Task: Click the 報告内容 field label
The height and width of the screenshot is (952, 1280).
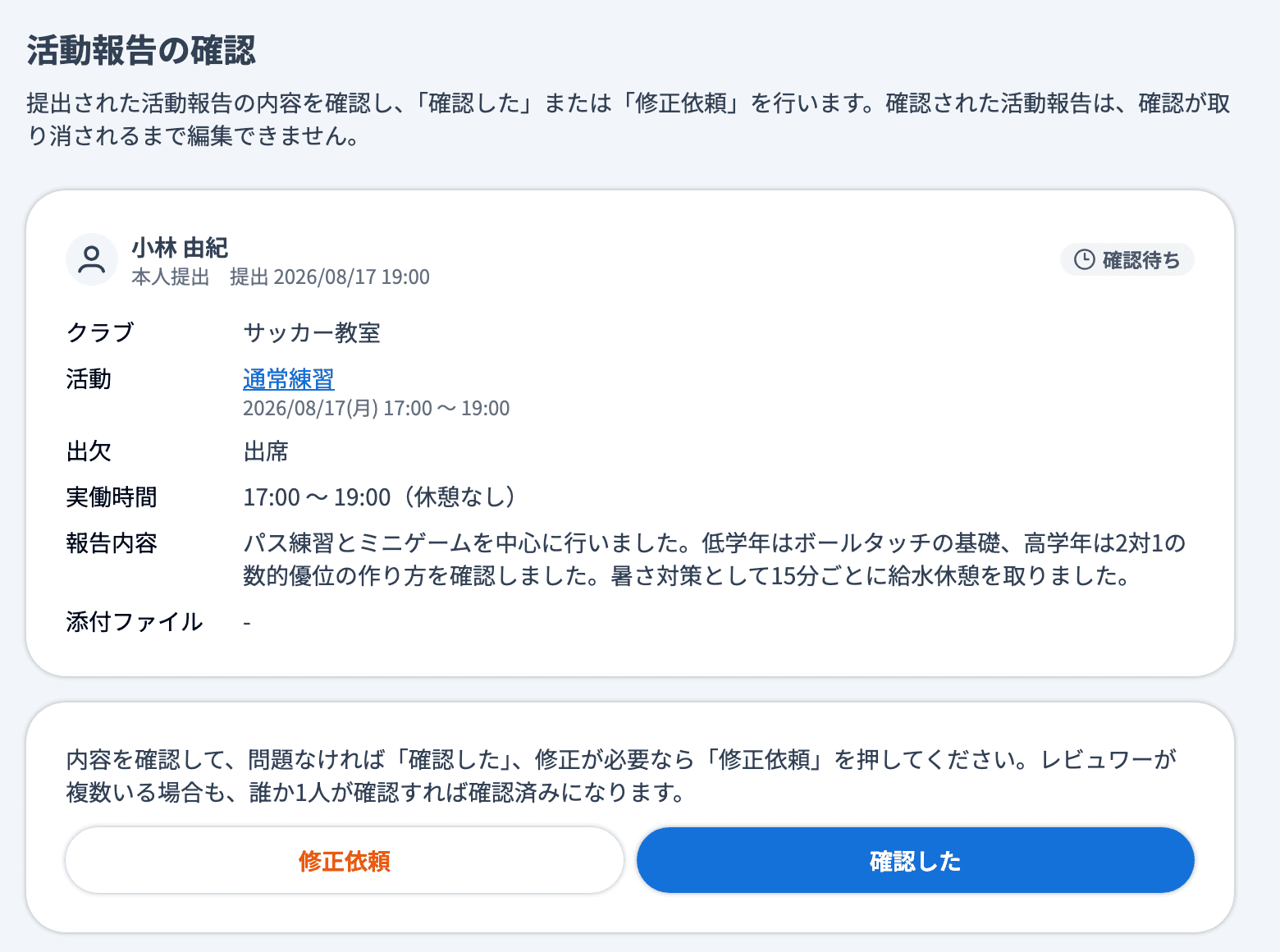Action: click(x=112, y=543)
